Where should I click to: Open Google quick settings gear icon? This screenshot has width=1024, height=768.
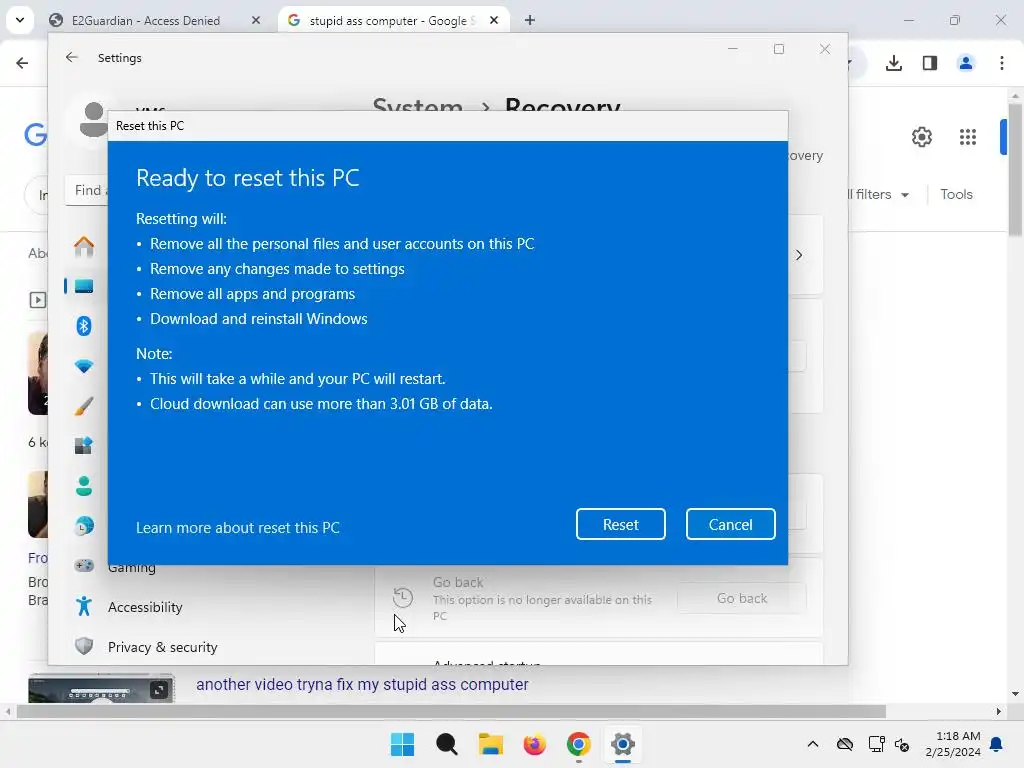[922, 137]
